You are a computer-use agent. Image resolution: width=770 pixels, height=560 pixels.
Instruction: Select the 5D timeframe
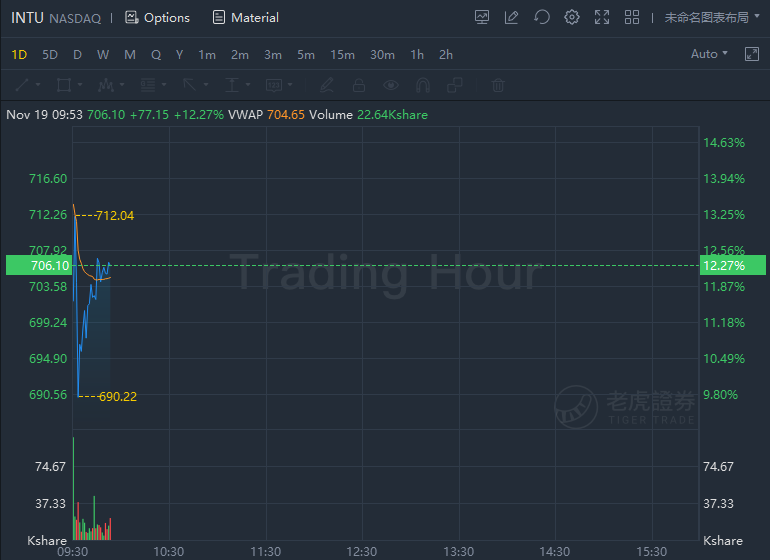pyautogui.click(x=50, y=55)
